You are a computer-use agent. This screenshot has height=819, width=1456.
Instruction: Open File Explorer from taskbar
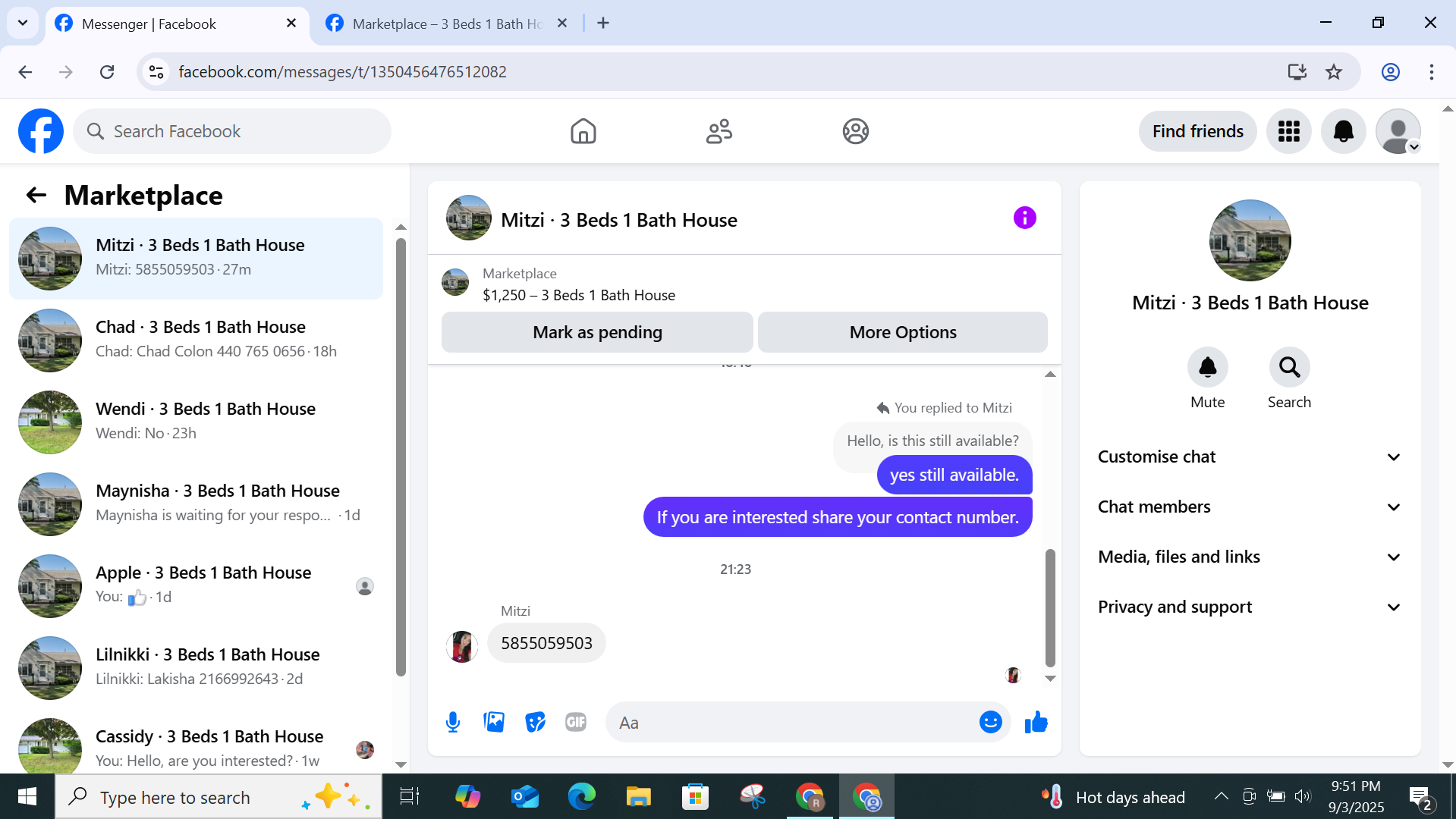(638, 797)
